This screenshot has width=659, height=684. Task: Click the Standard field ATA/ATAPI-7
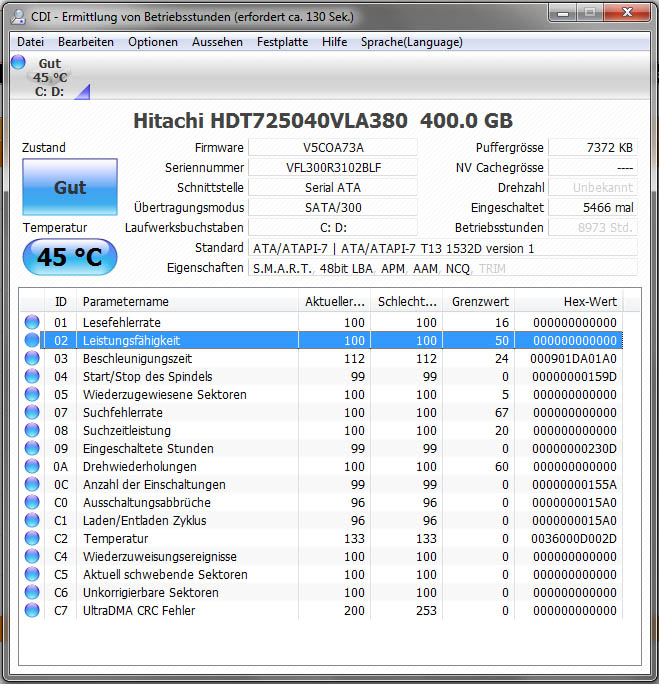click(x=443, y=248)
